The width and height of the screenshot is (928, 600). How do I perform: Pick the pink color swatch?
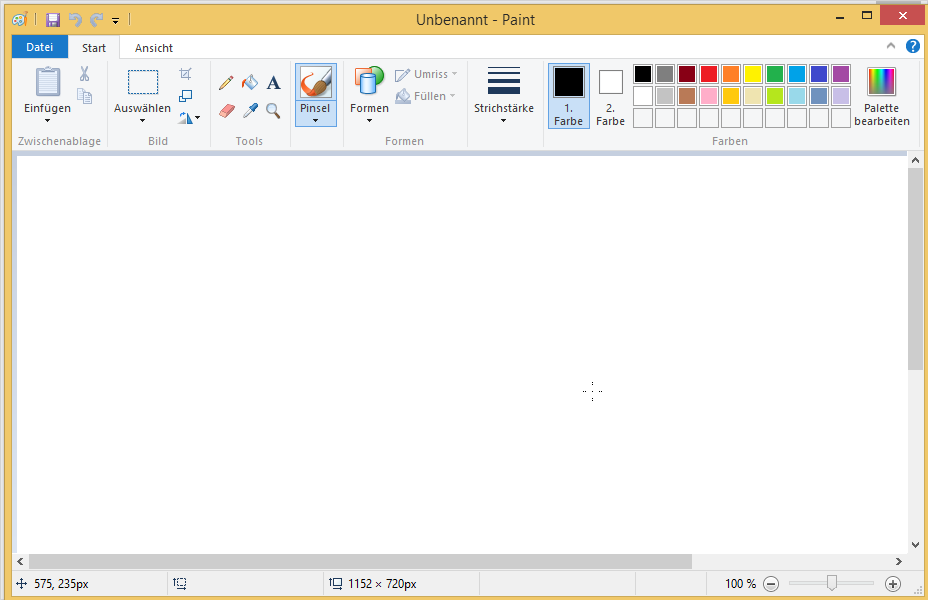pyautogui.click(x=709, y=96)
